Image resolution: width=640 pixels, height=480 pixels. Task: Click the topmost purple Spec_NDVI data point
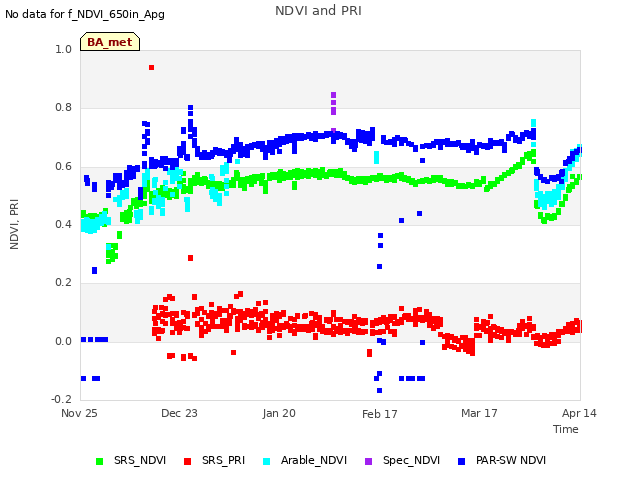tap(333, 95)
